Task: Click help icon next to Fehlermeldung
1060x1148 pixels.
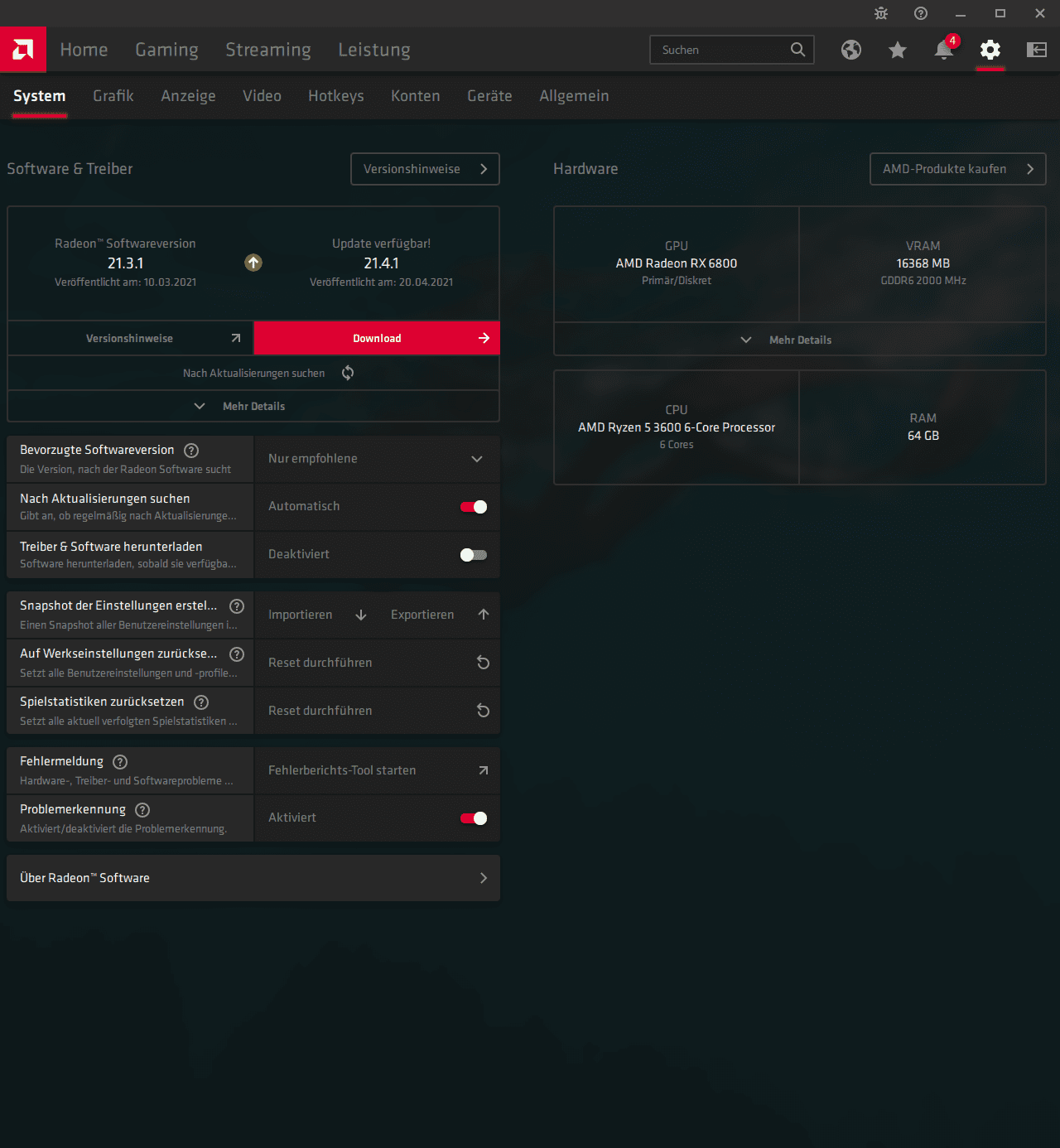Action: [120, 762]
